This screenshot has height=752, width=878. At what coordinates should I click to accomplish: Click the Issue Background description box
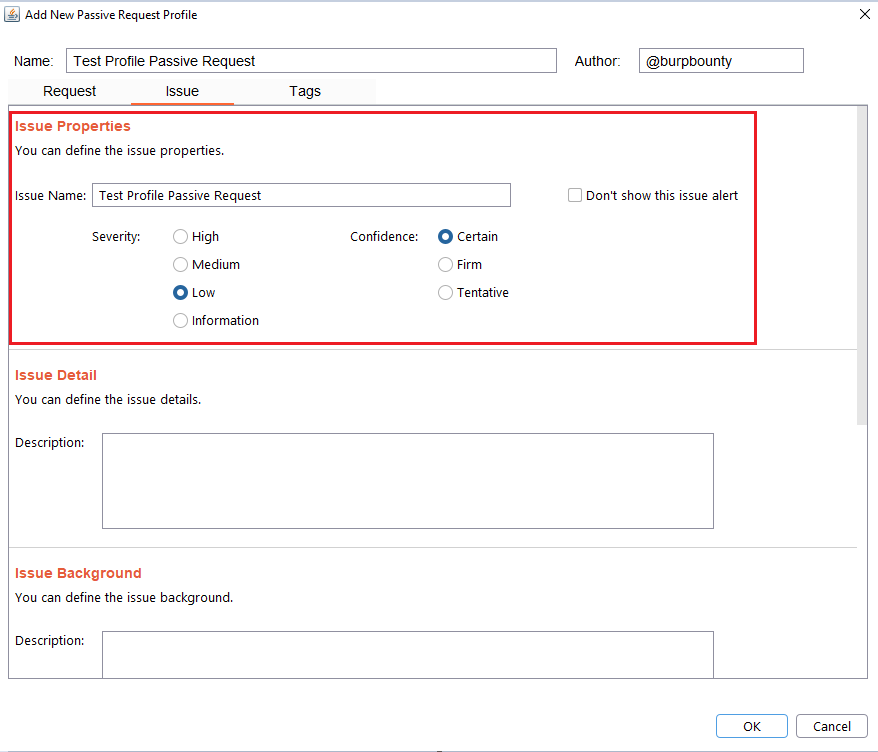tap(407, 654)
